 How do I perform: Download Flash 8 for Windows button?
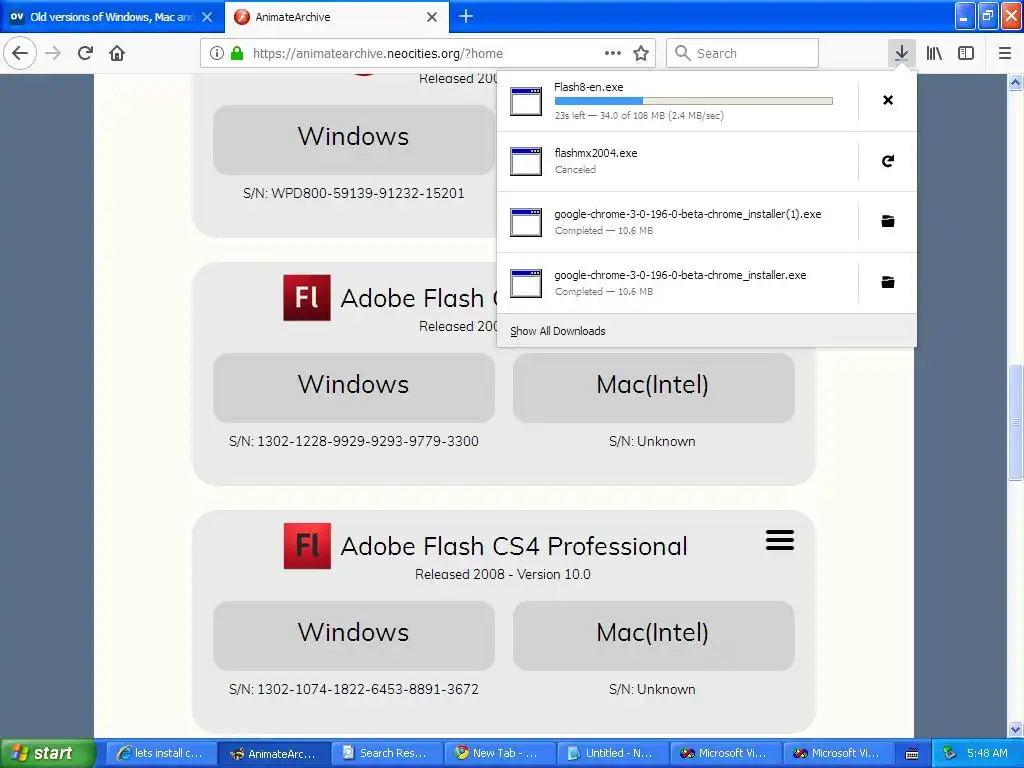[353, 139]
